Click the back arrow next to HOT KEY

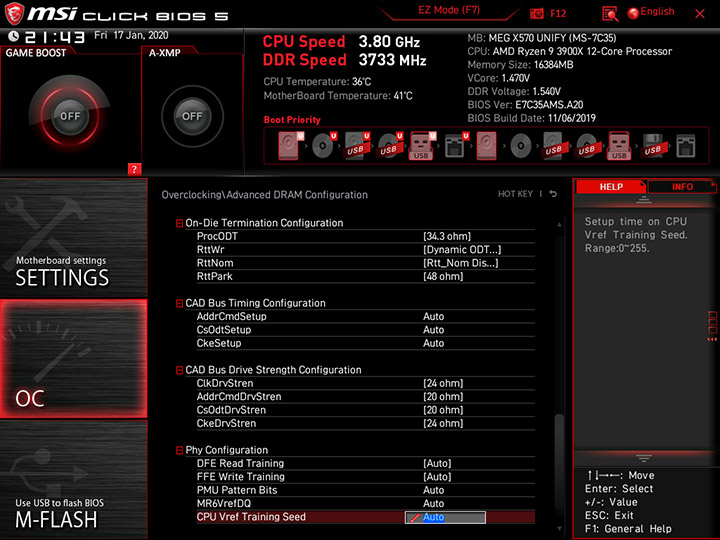553,194
